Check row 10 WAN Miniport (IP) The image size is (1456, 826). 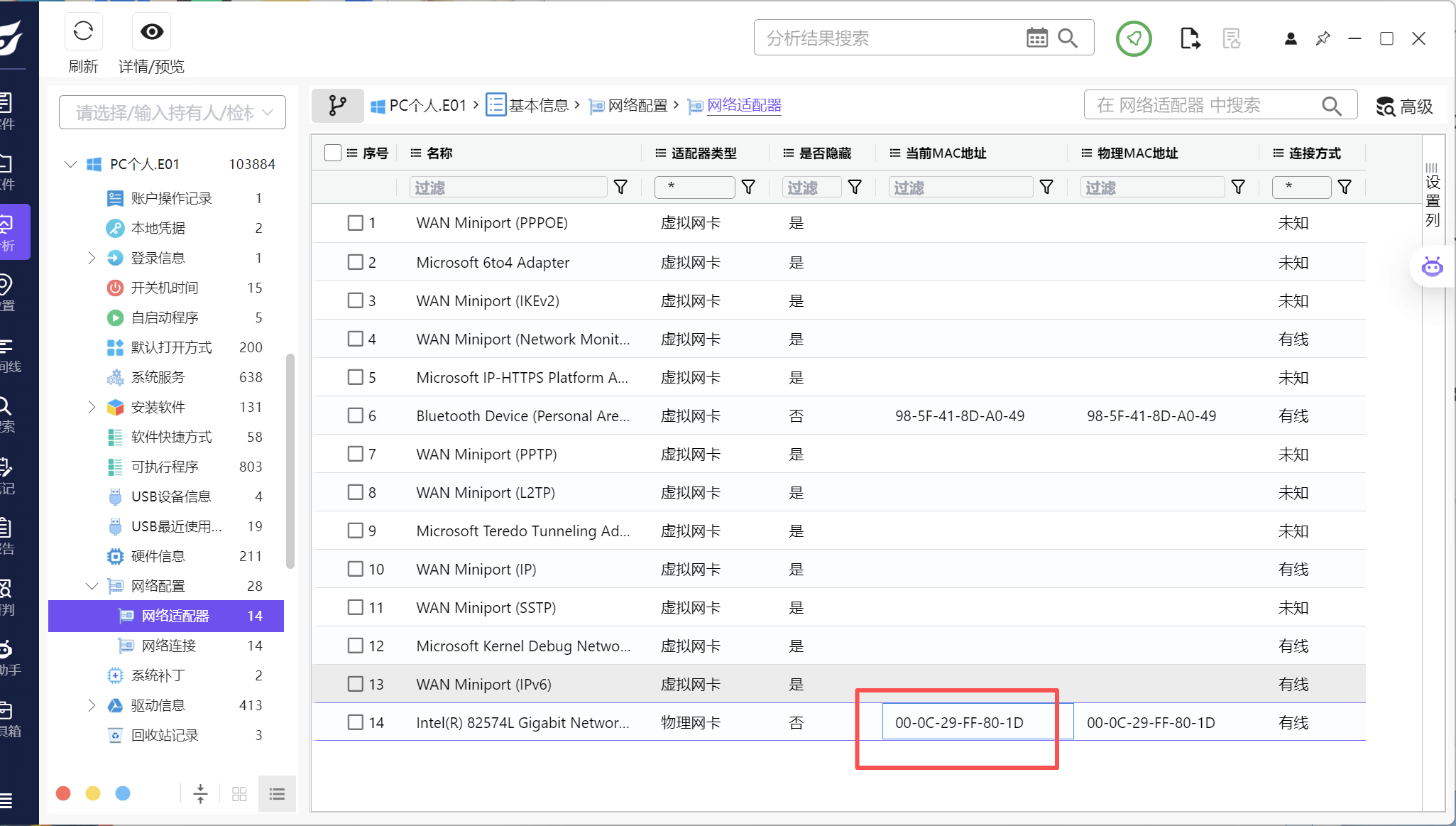(356, 569)
